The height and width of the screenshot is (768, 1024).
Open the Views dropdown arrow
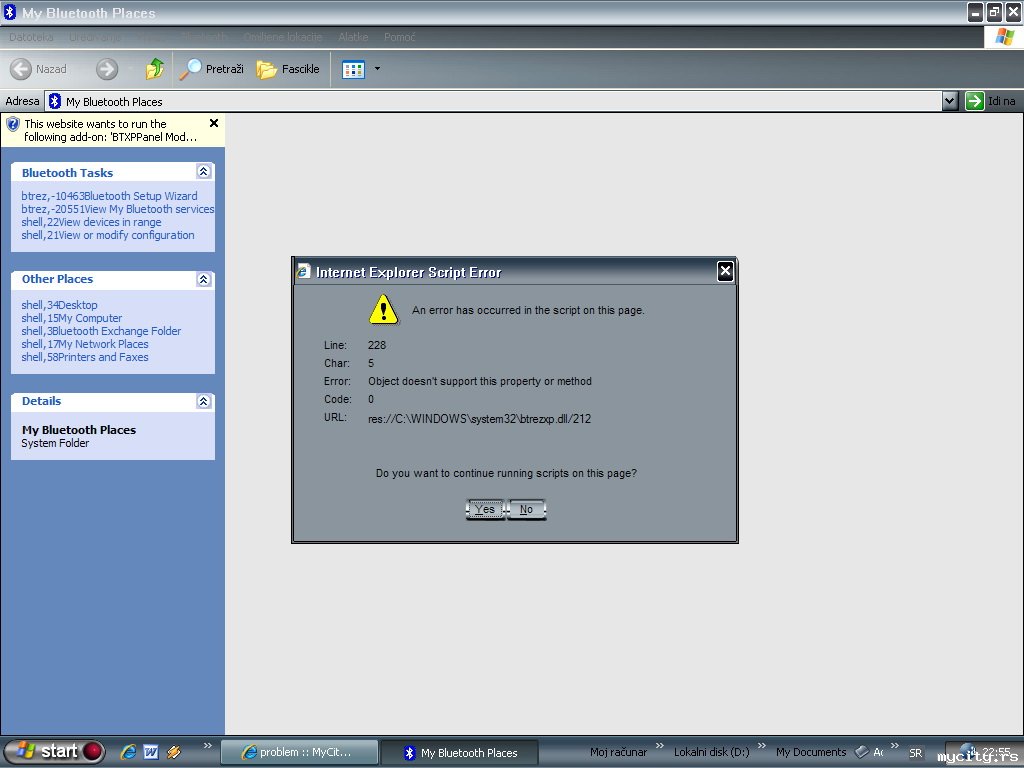(x=377, y=69)
